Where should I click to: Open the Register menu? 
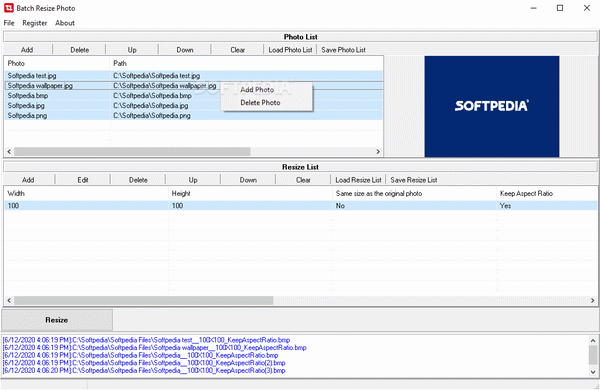point(34,23)
